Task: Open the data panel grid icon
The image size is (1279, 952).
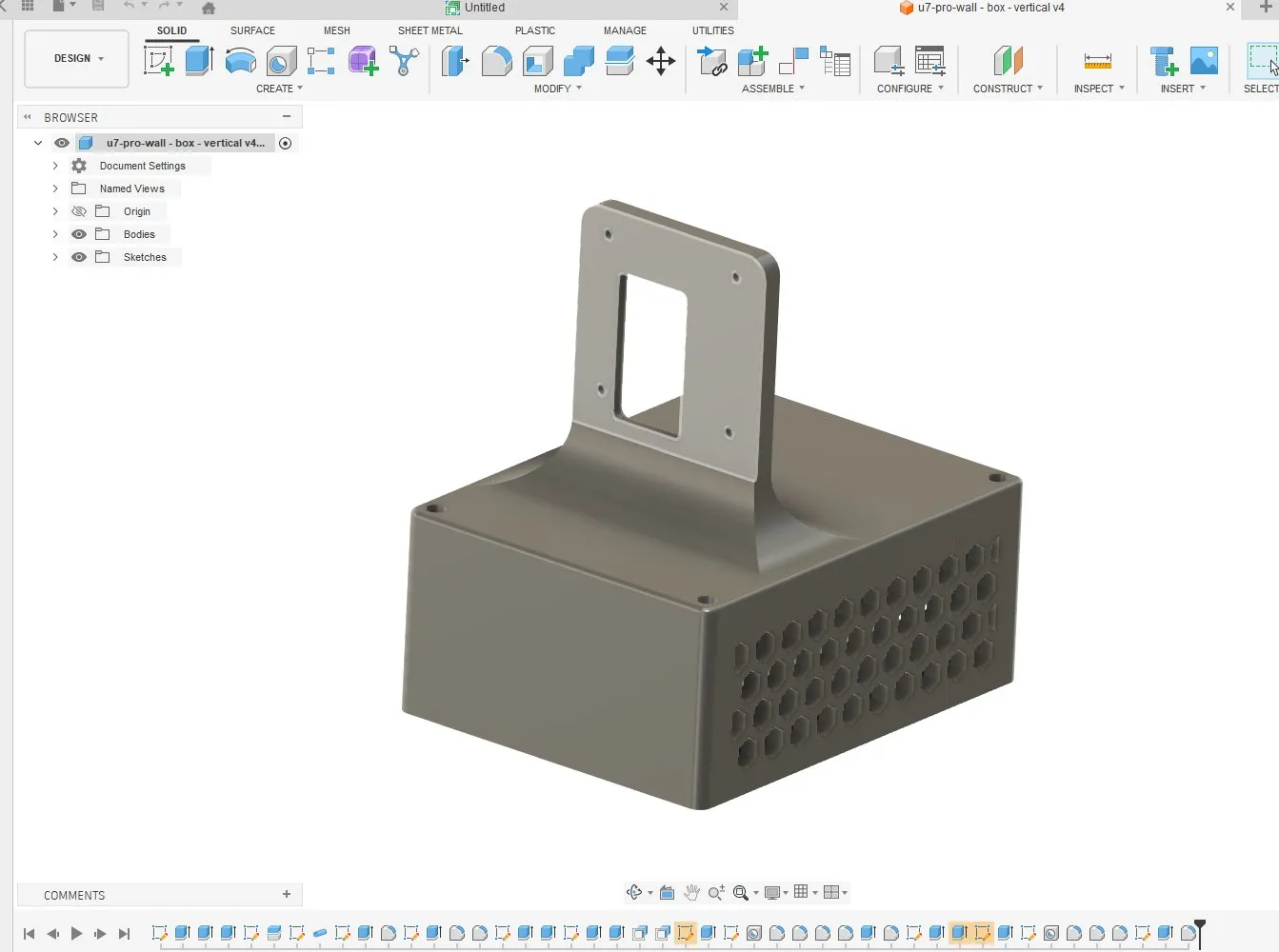Action: (28, 6)
